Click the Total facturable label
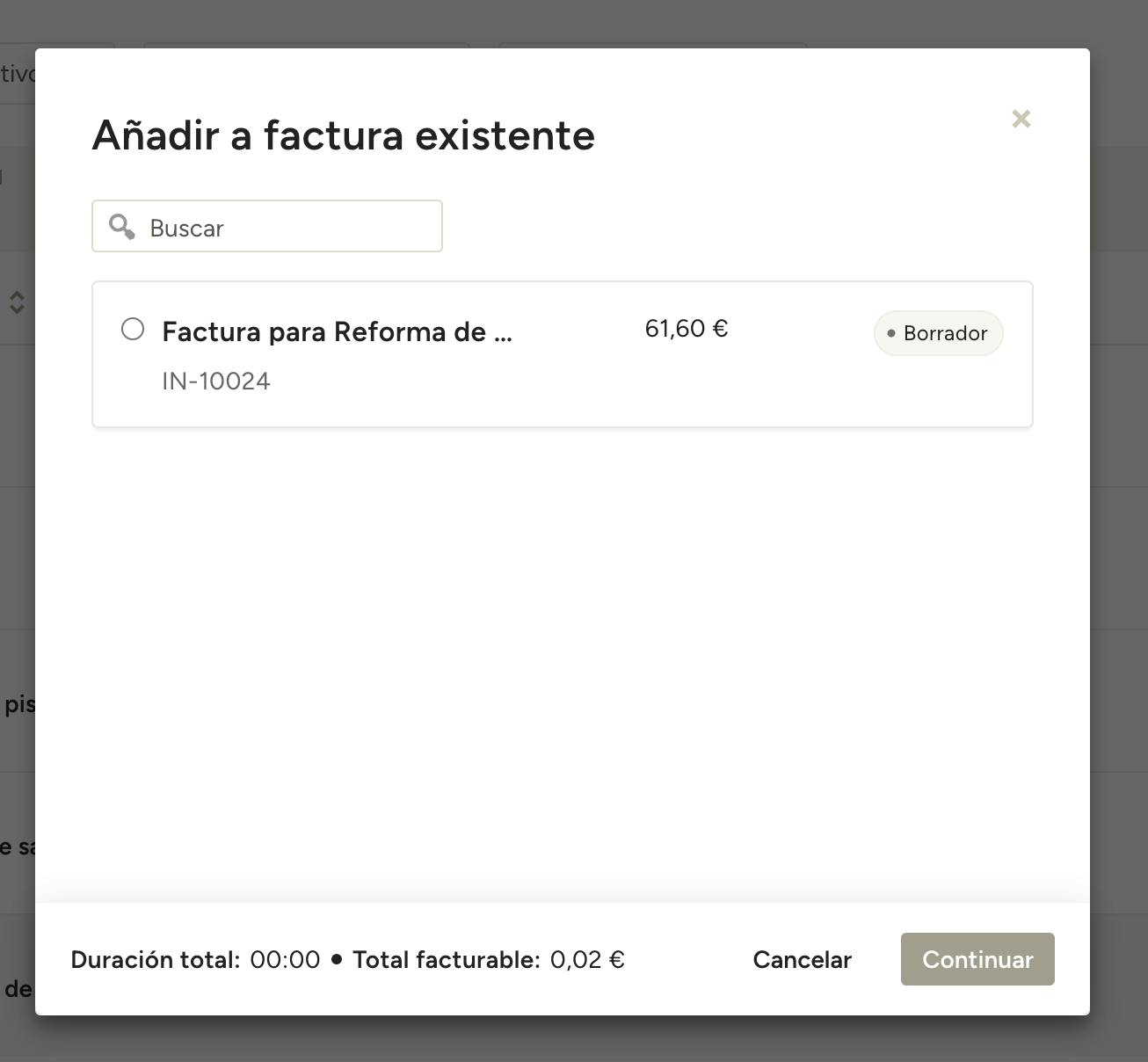Image resolution: width=1148 pixels, height=1062 pixels. 446,959
